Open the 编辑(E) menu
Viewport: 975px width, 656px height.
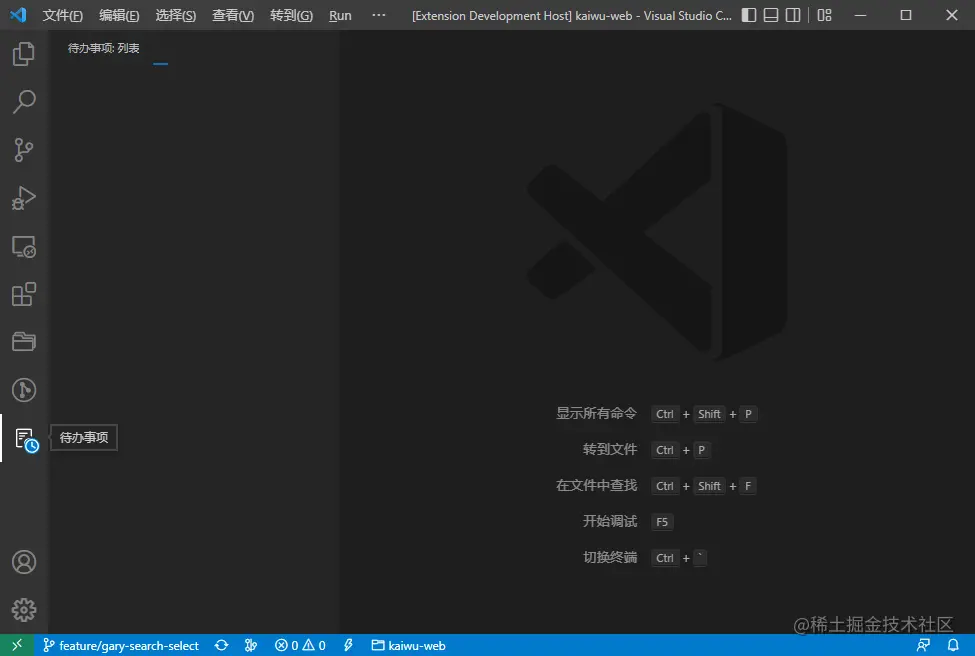[119, 16]
